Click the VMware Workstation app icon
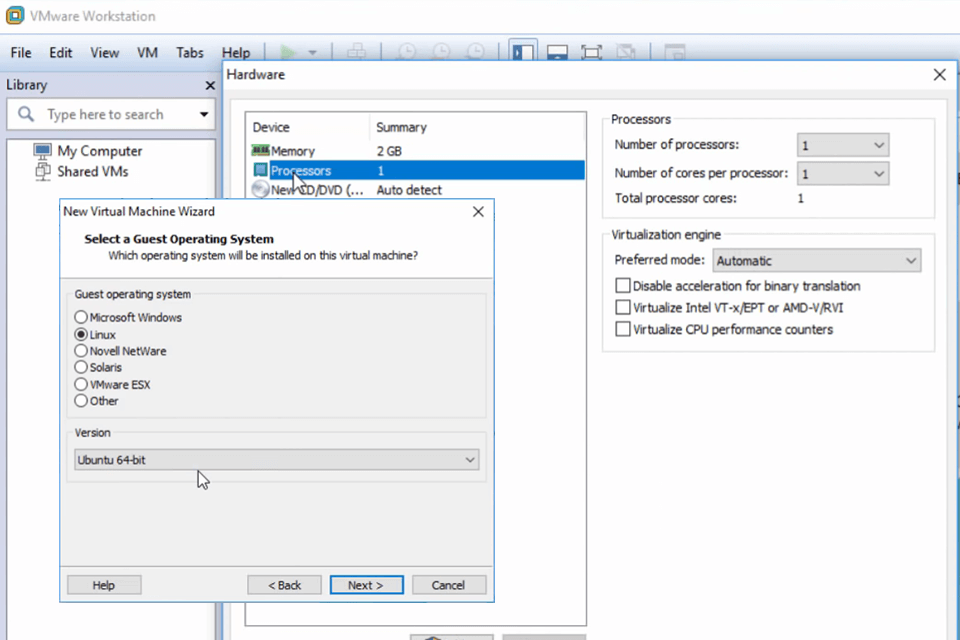The image size is (960, 640). point(15,15)
